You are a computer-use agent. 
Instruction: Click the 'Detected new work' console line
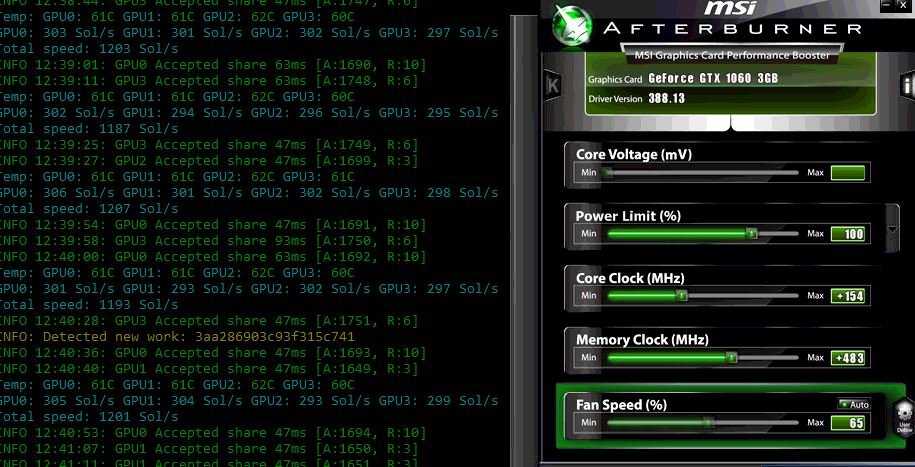click(177, 337)
